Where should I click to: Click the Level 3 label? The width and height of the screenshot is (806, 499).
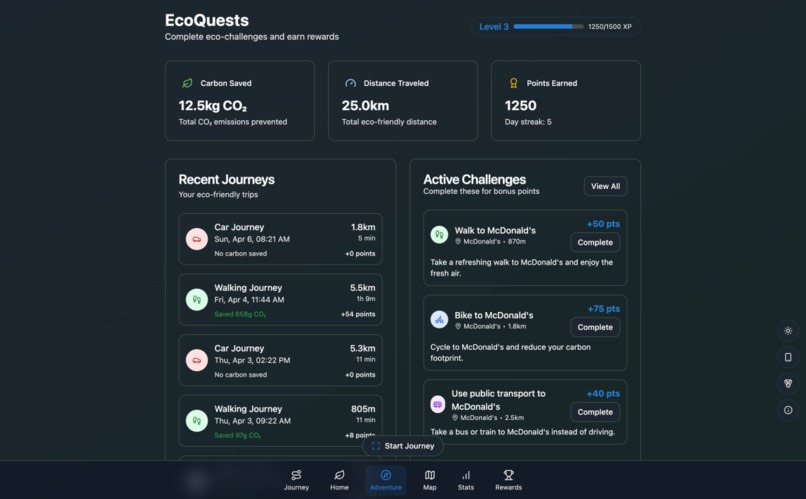click(x=494, y=27)
